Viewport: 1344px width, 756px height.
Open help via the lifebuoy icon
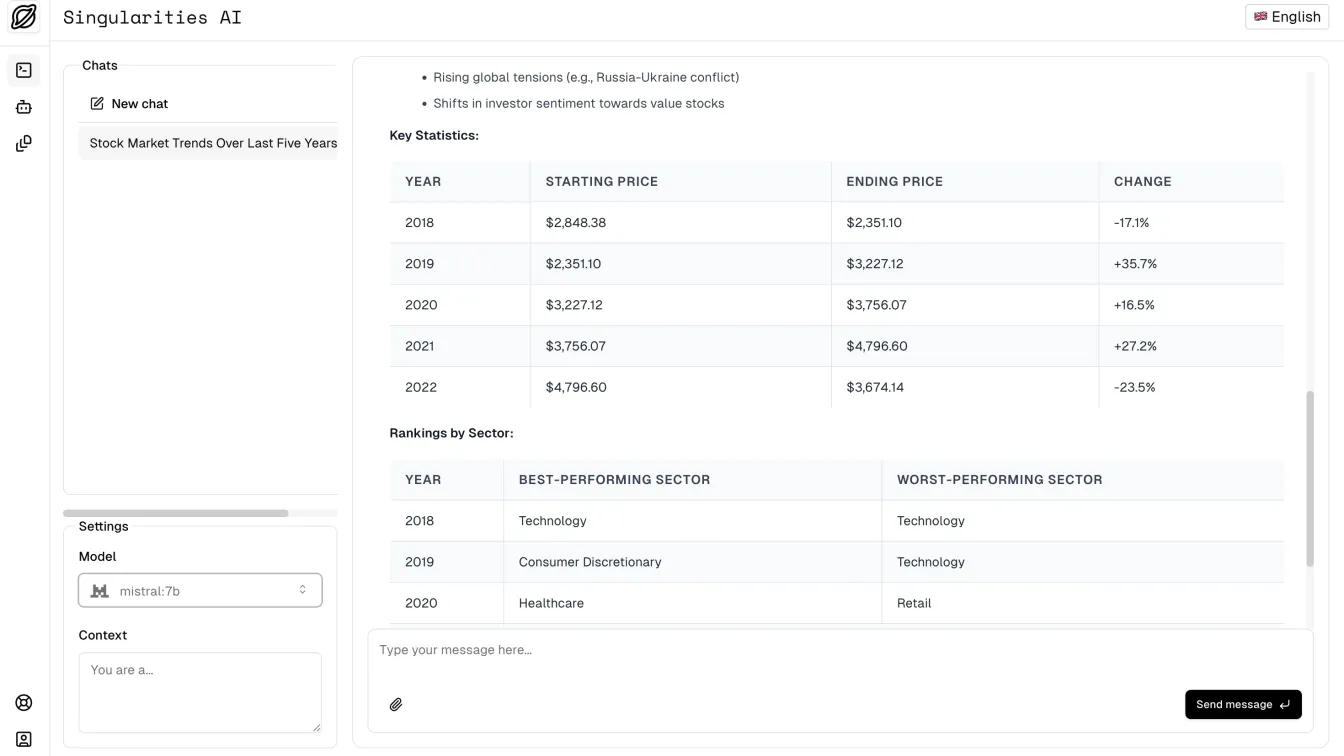[24, 703]
